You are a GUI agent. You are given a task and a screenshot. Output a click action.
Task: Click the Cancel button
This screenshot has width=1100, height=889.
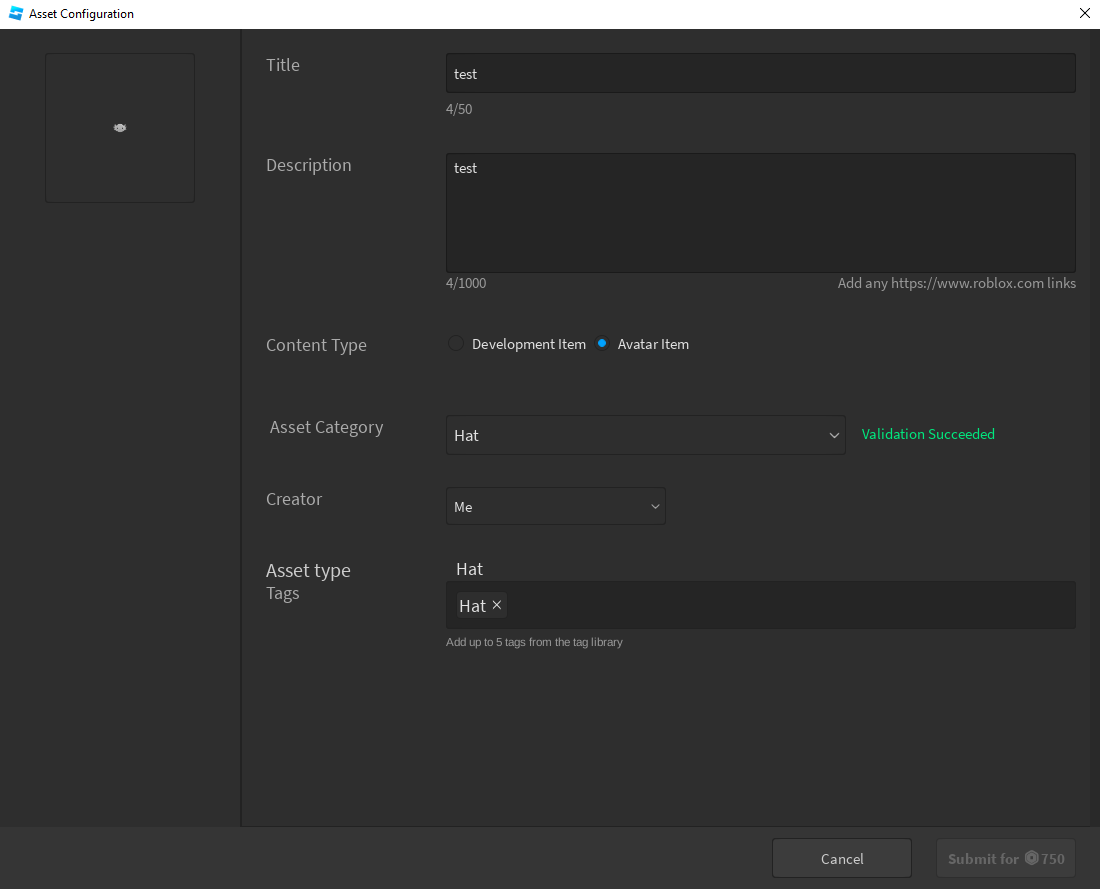click(x=841, y=858)
